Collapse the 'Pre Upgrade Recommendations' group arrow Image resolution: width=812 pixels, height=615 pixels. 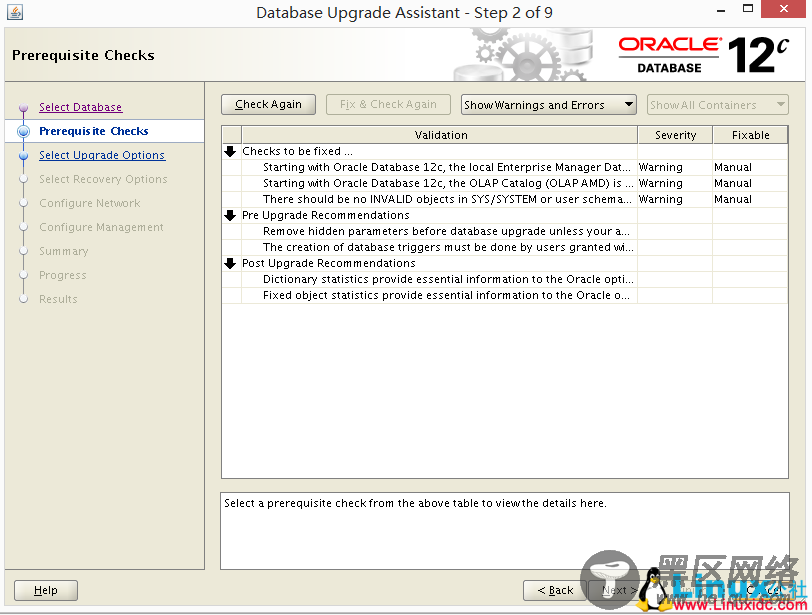[x=230, y=215]
